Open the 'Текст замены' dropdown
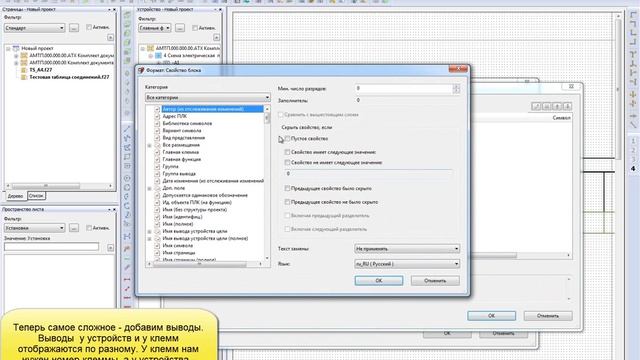Viewport: 640px width, 360px height. click(x=407, y=249)
